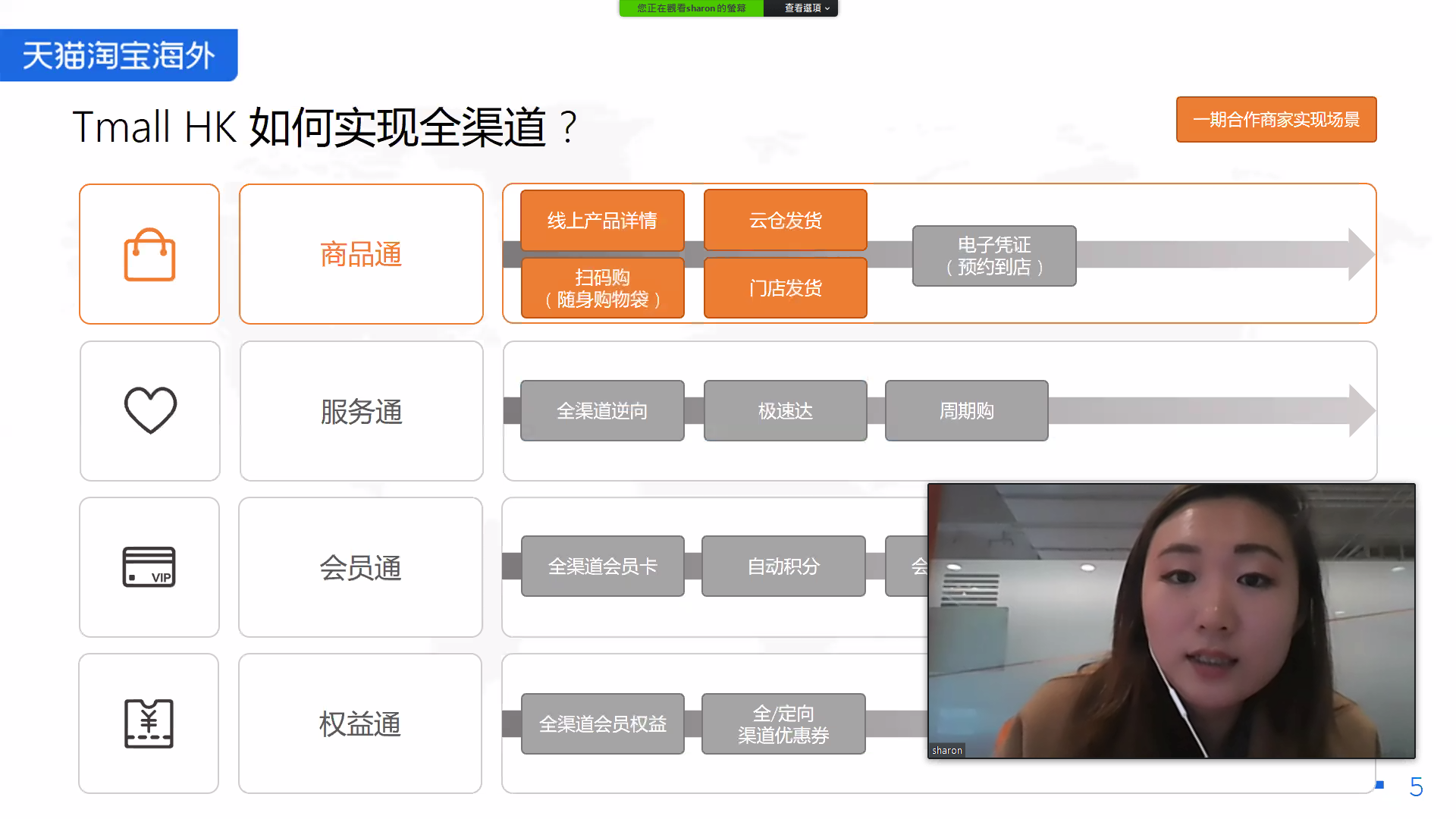The width and height of the screenshot is (1456, 819).
Task: Click the yen coupon icon
Action: point(149,723)
